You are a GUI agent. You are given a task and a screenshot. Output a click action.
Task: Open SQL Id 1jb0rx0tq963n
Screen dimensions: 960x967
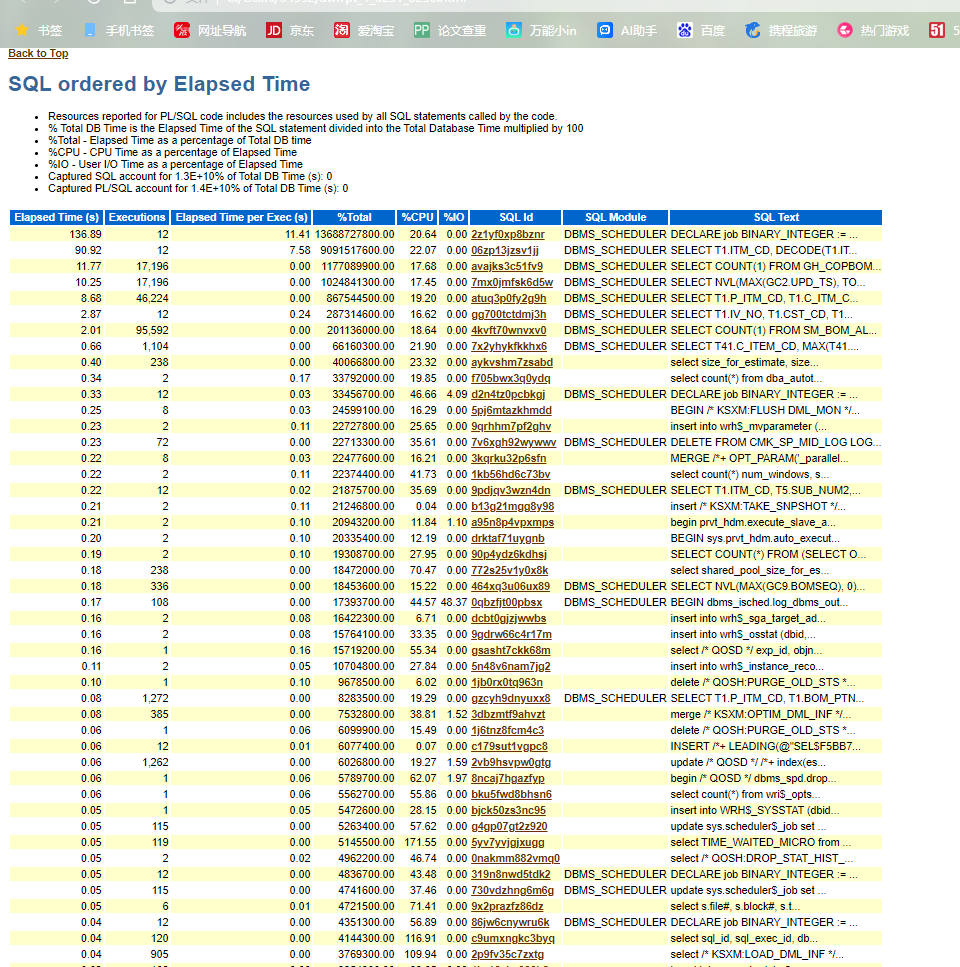507,683
